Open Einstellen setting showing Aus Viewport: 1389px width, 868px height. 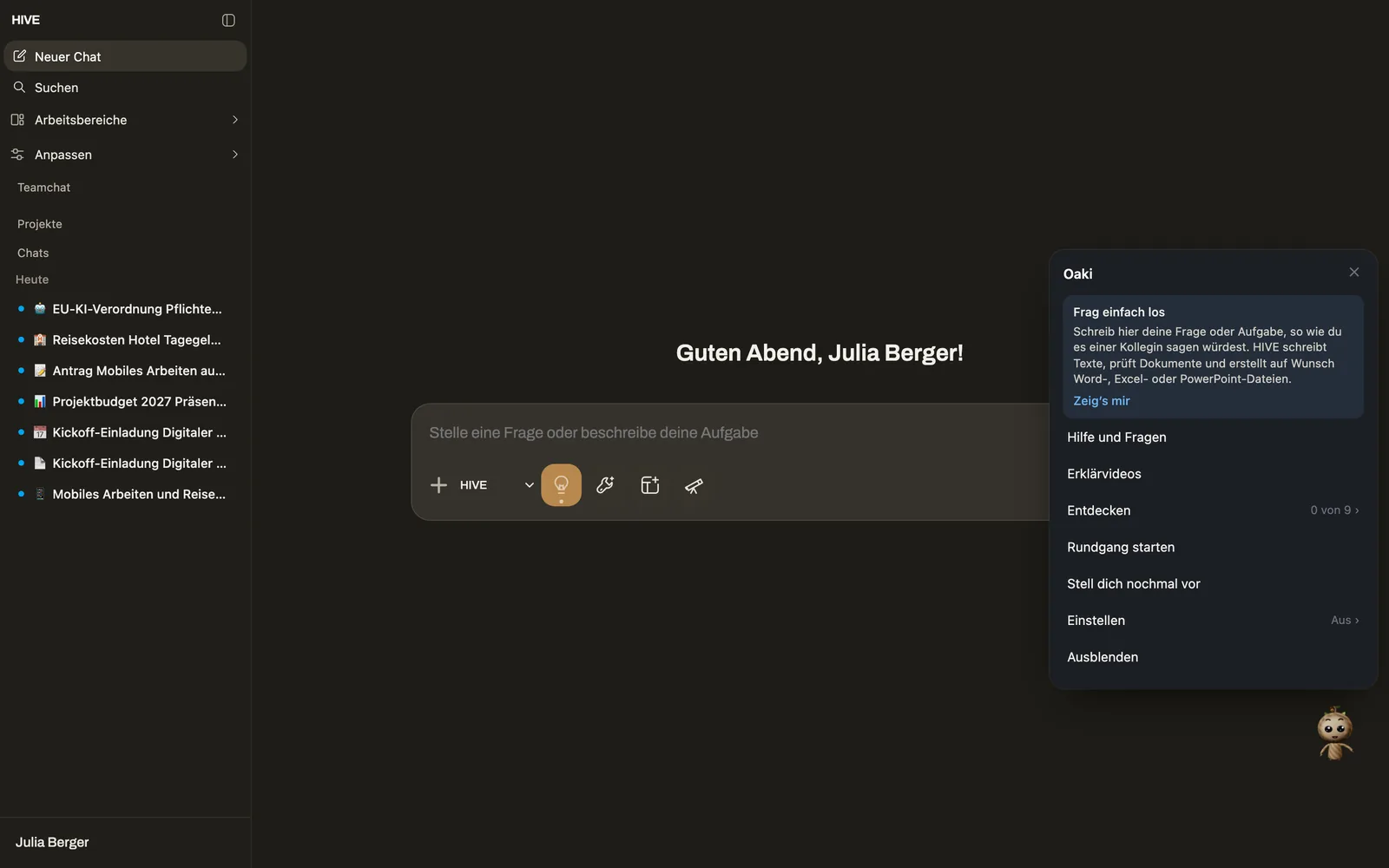pos(1213,621)
